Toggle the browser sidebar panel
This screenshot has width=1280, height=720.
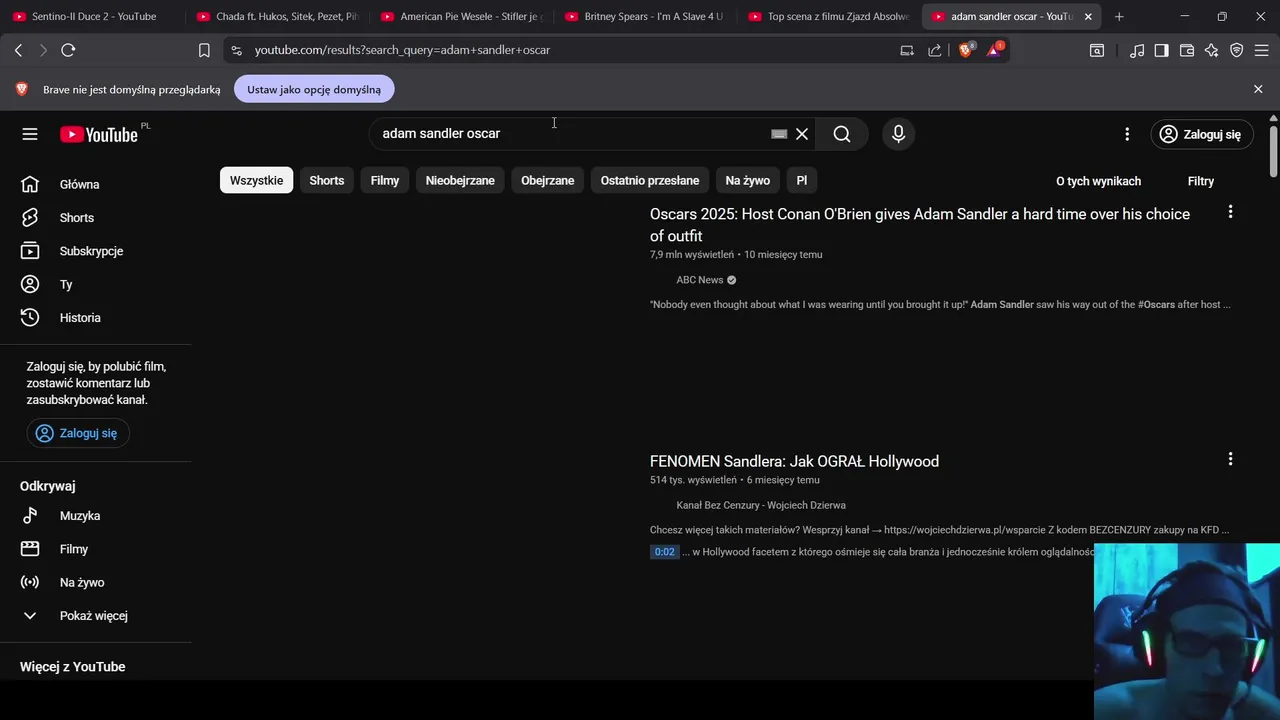tap(1161, 50)
